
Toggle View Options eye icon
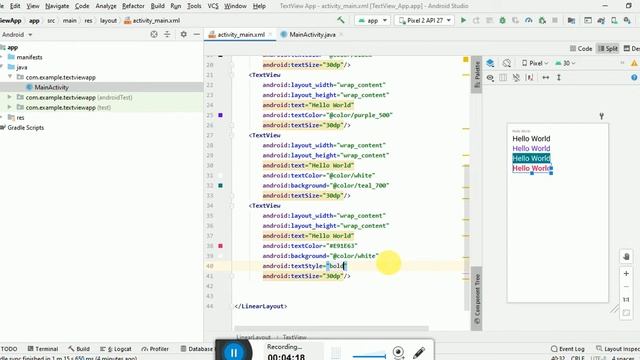click(490, 78)
